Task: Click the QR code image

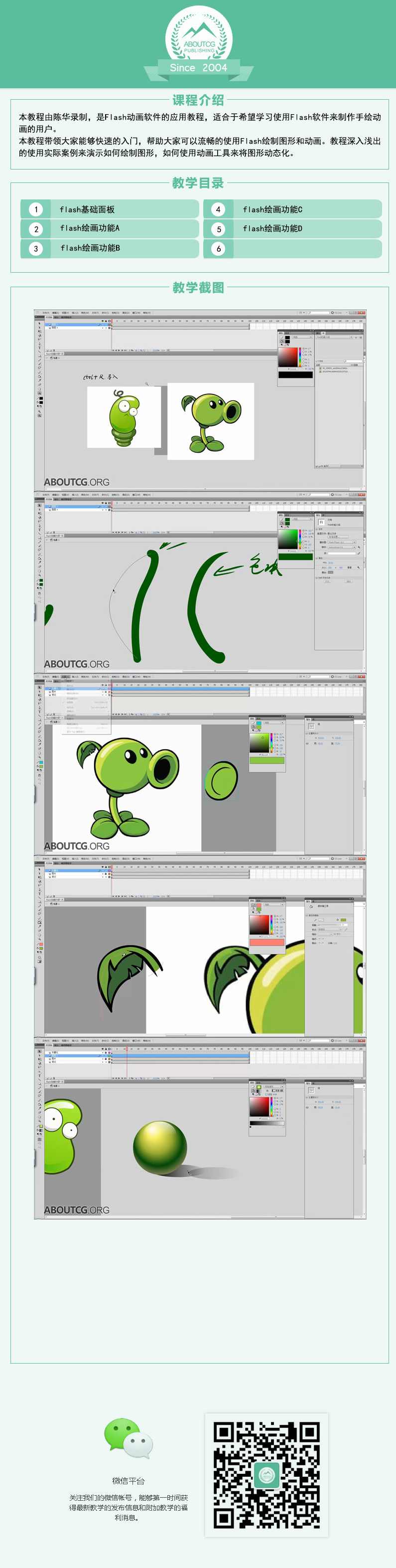Action: tap(266, 1475)
